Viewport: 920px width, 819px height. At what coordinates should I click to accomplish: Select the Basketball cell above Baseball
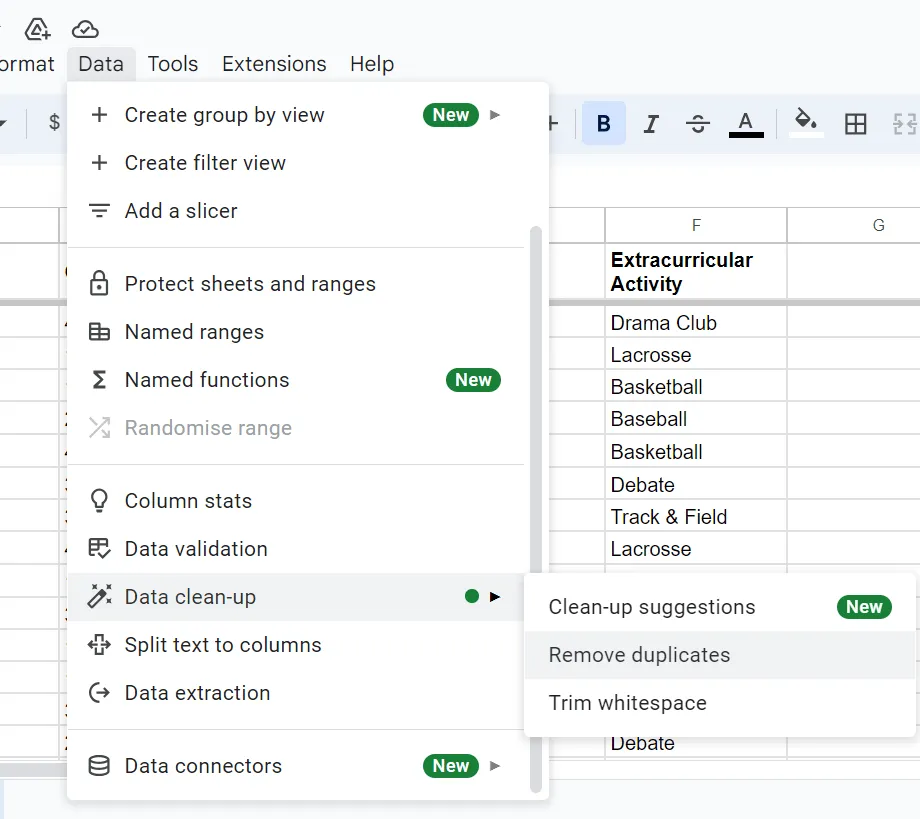tap(696, 387)
